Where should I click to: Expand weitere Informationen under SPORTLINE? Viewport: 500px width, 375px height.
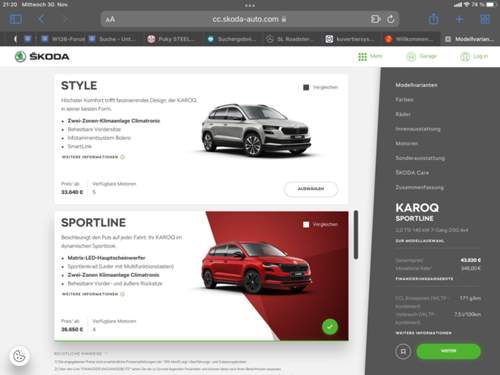pos(93,294)
